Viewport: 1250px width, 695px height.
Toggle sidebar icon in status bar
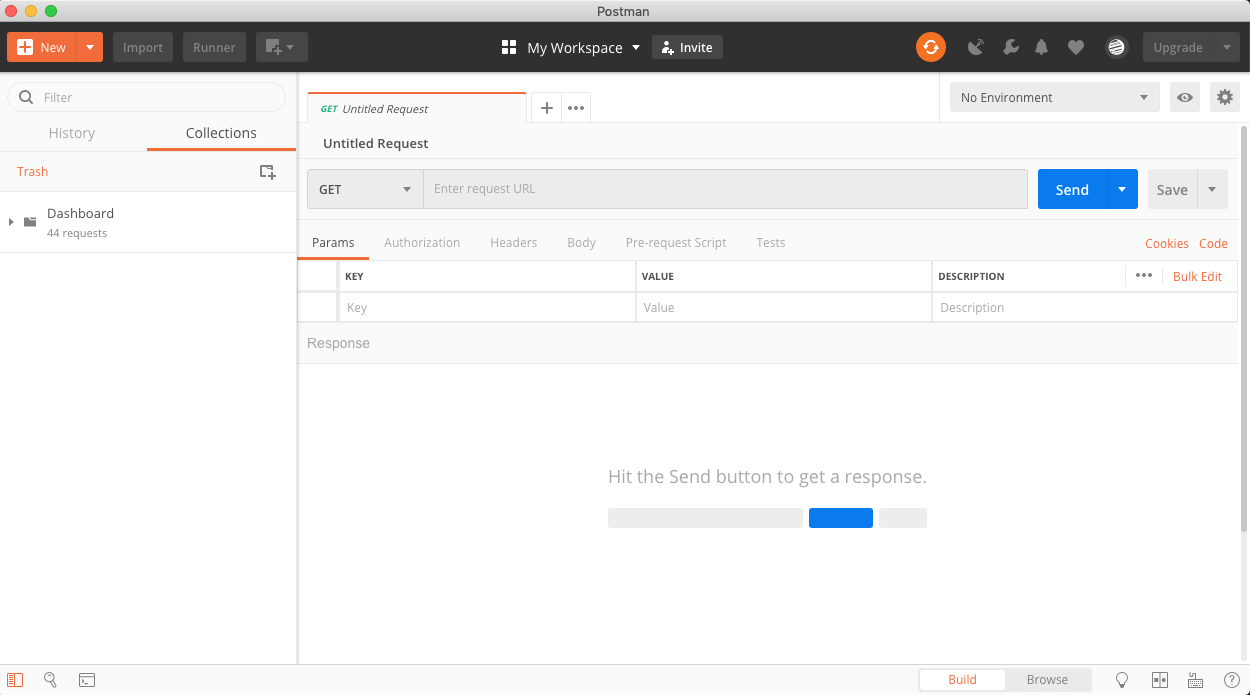15,680
